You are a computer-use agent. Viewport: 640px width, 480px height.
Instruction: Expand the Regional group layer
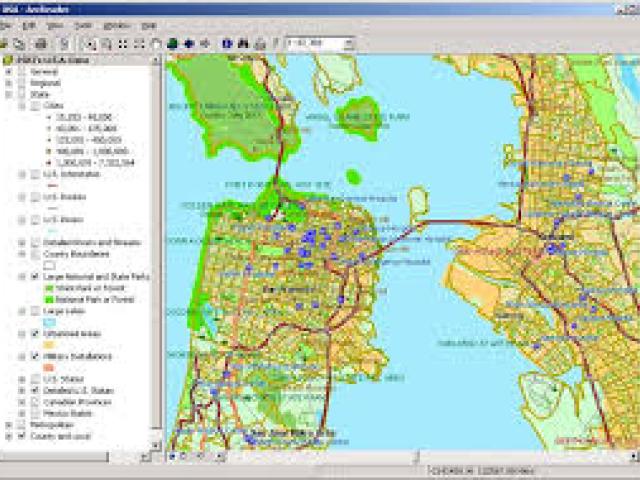(x=8, y=83)
